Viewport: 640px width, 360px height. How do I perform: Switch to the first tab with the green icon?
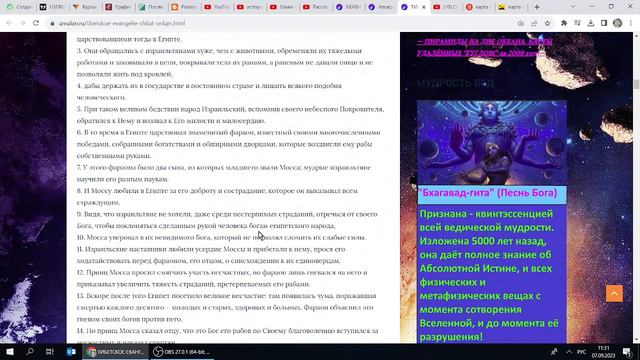pos(19,7)
